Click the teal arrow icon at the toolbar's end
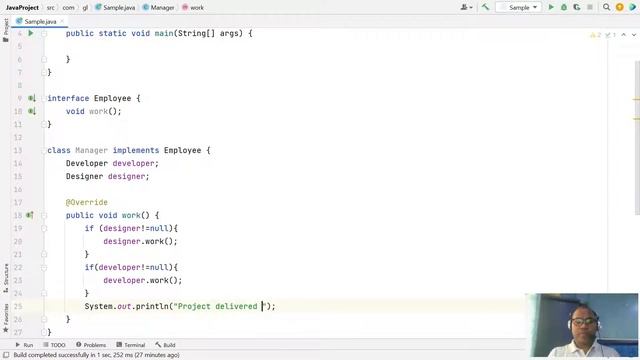 633,7
